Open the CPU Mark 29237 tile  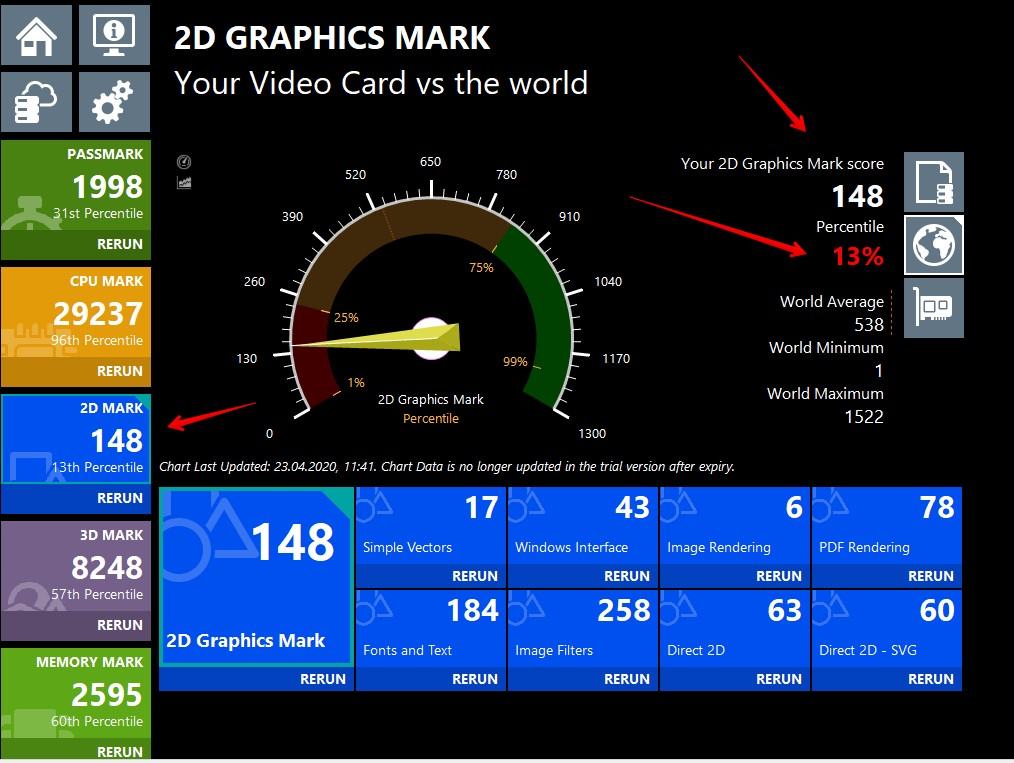[76, 312]
